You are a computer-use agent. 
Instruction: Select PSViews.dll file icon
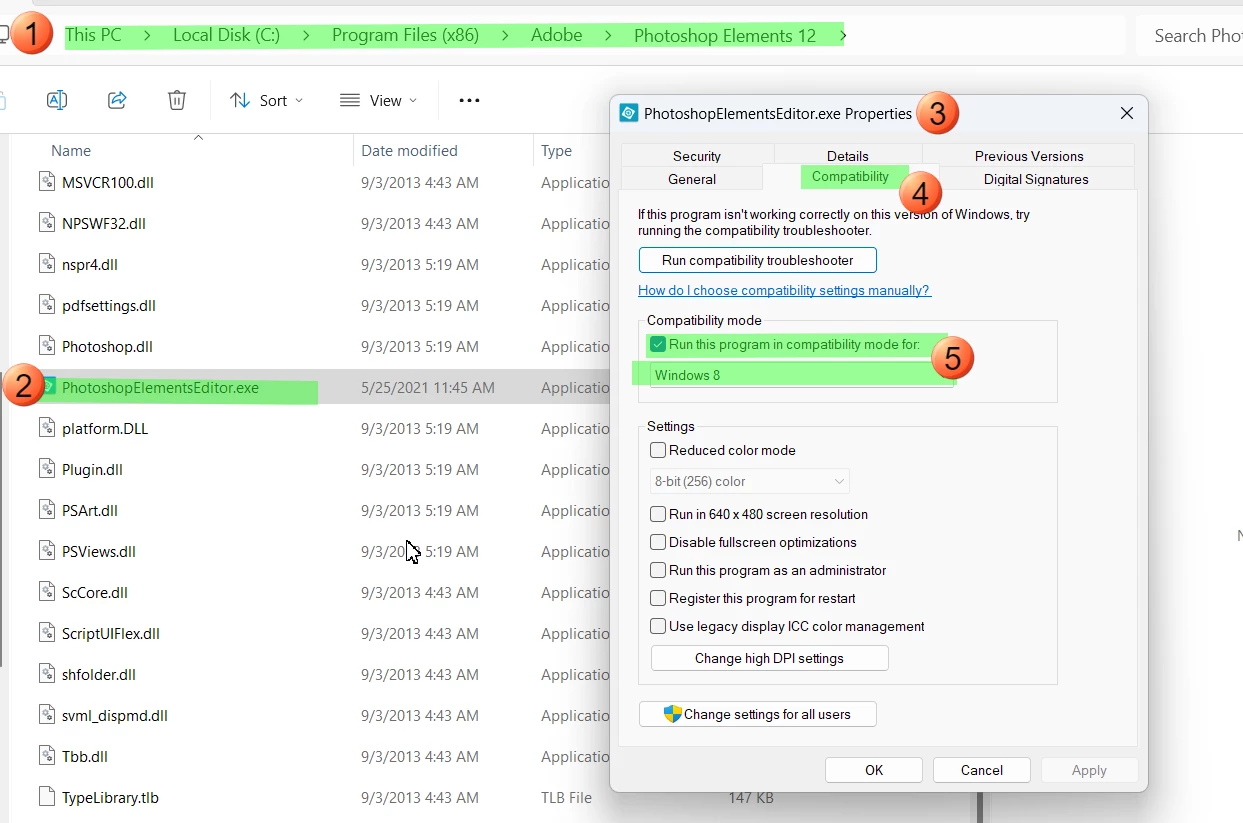click(x=47, y=551)
